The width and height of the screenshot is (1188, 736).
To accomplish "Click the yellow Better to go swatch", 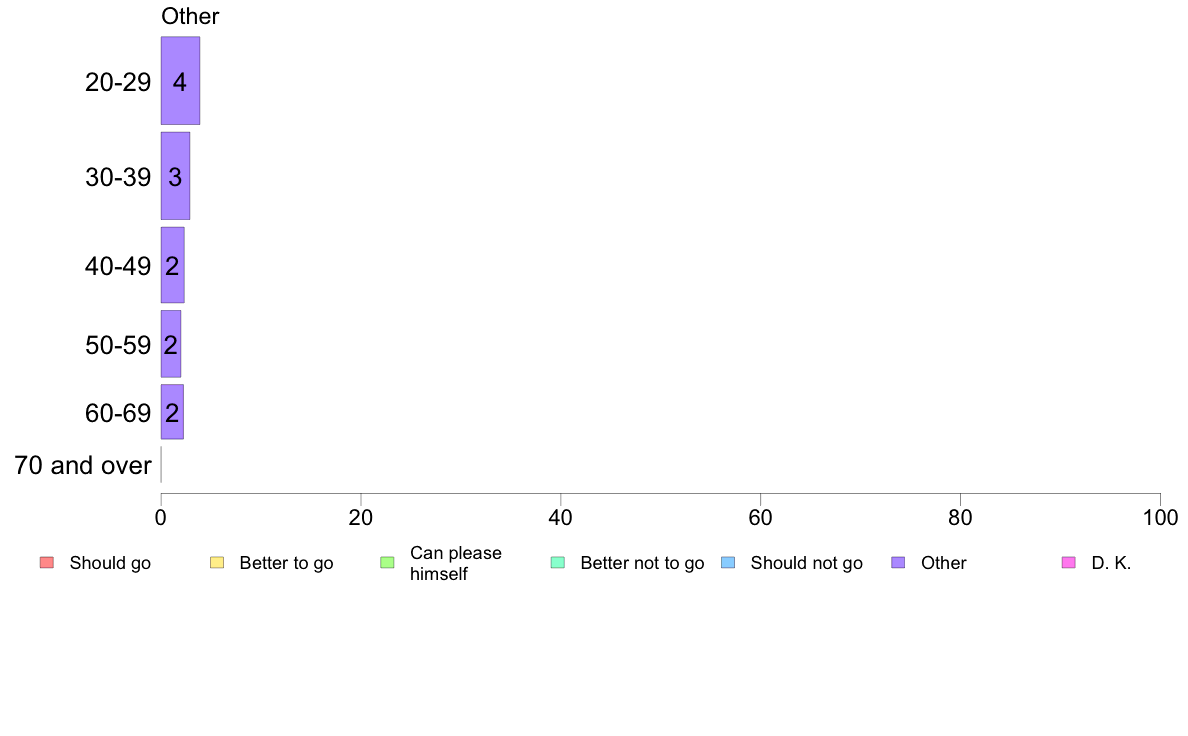I will coord(217,562).
